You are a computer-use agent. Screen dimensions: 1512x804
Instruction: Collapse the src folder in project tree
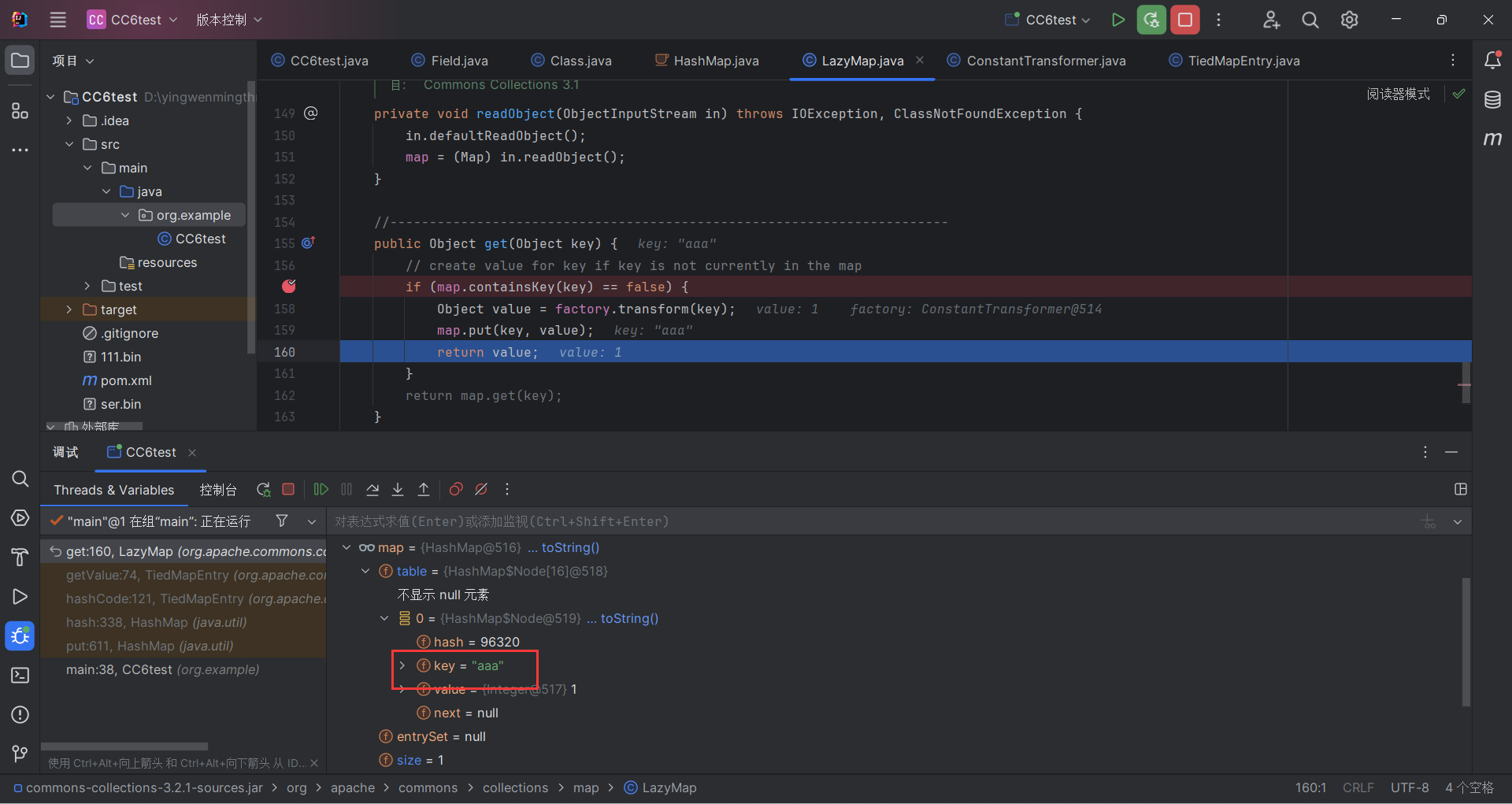(x=69, y=144)
